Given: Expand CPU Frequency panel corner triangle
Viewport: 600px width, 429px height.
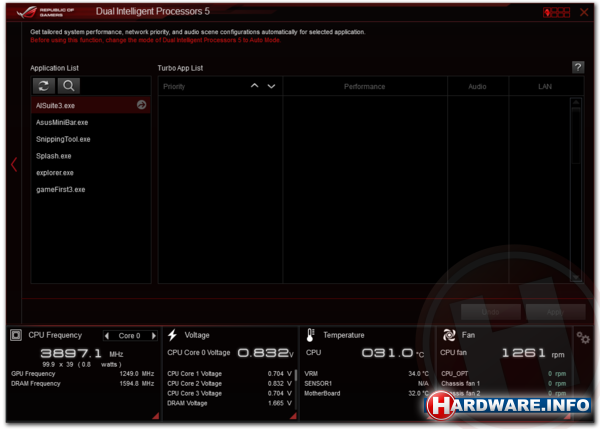Looking at the screenshot, I should point(156,416).
